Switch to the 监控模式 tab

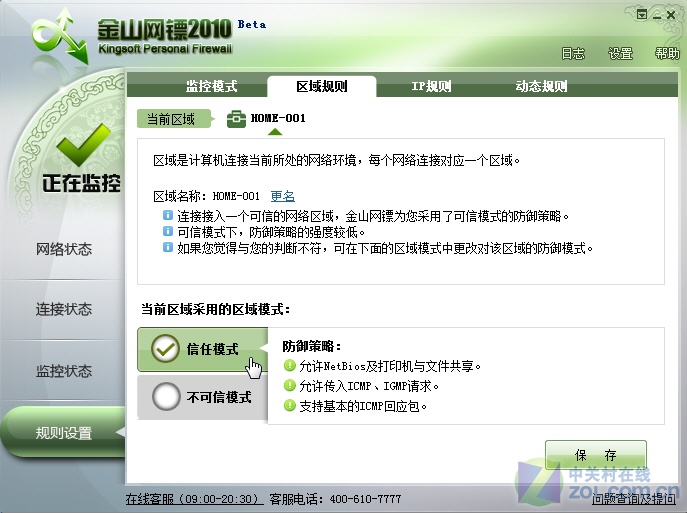[x=211, y=86]
